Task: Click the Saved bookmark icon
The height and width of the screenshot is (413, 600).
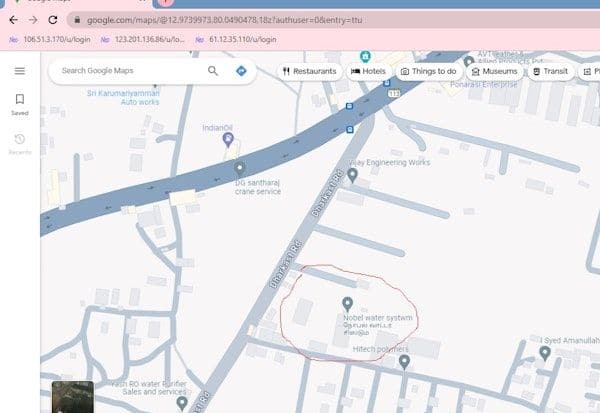Action: pyautogui.click(x=20, y=99)
